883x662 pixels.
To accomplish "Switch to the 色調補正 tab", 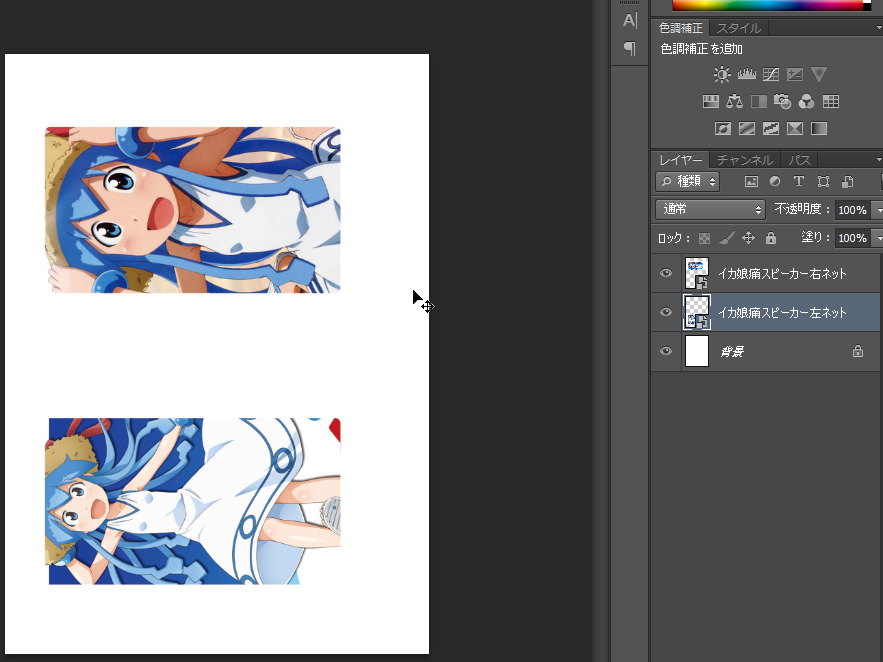I will 681,28.
